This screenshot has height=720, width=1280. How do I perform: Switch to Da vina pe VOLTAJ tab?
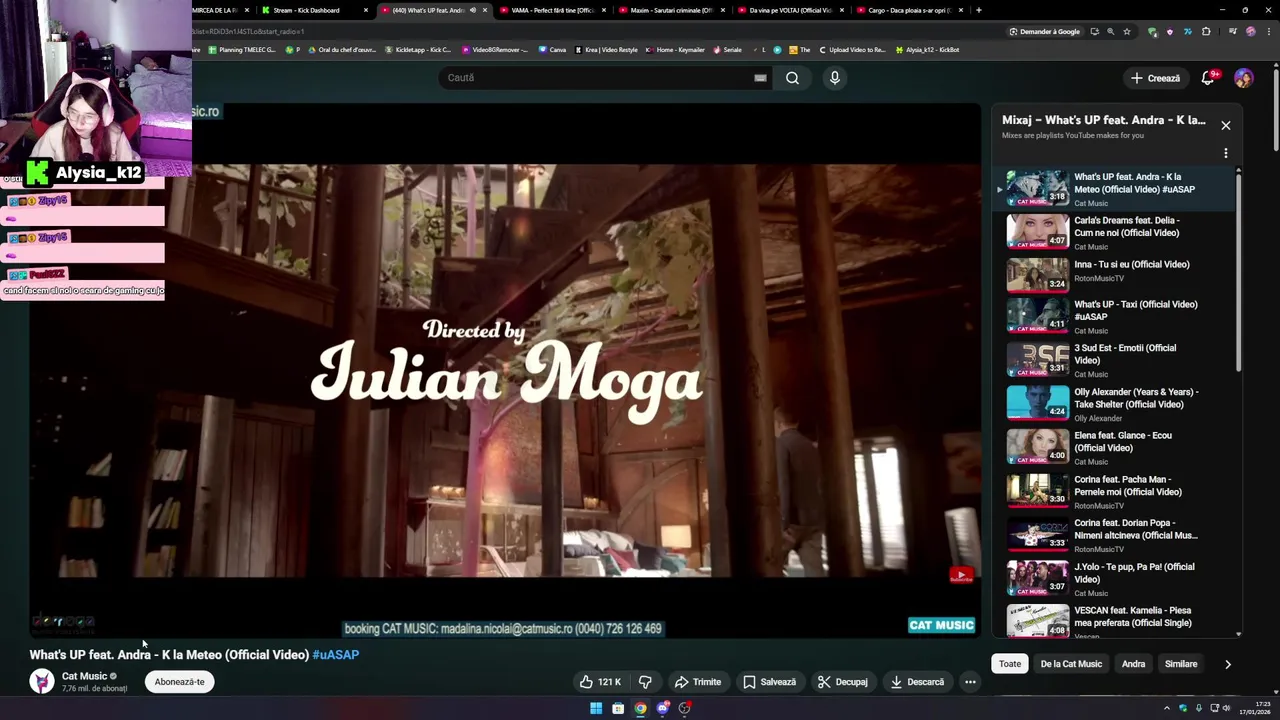[x=790, y=10]
